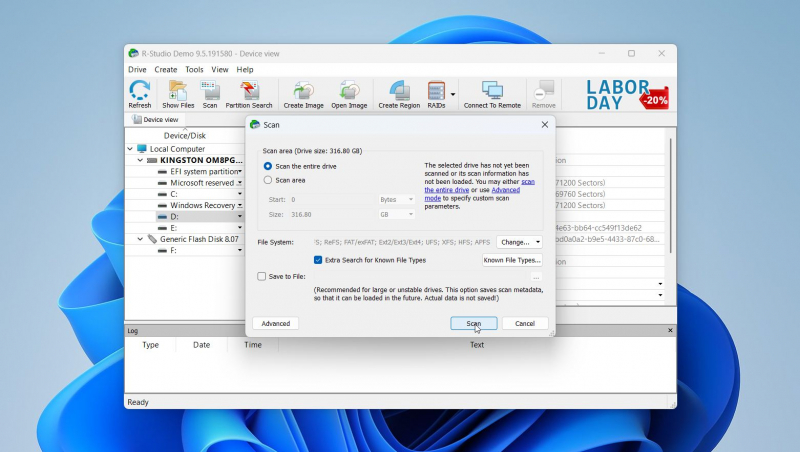
Task: Click the properties panel vertical scrollbar
Action: click(670, 195)
